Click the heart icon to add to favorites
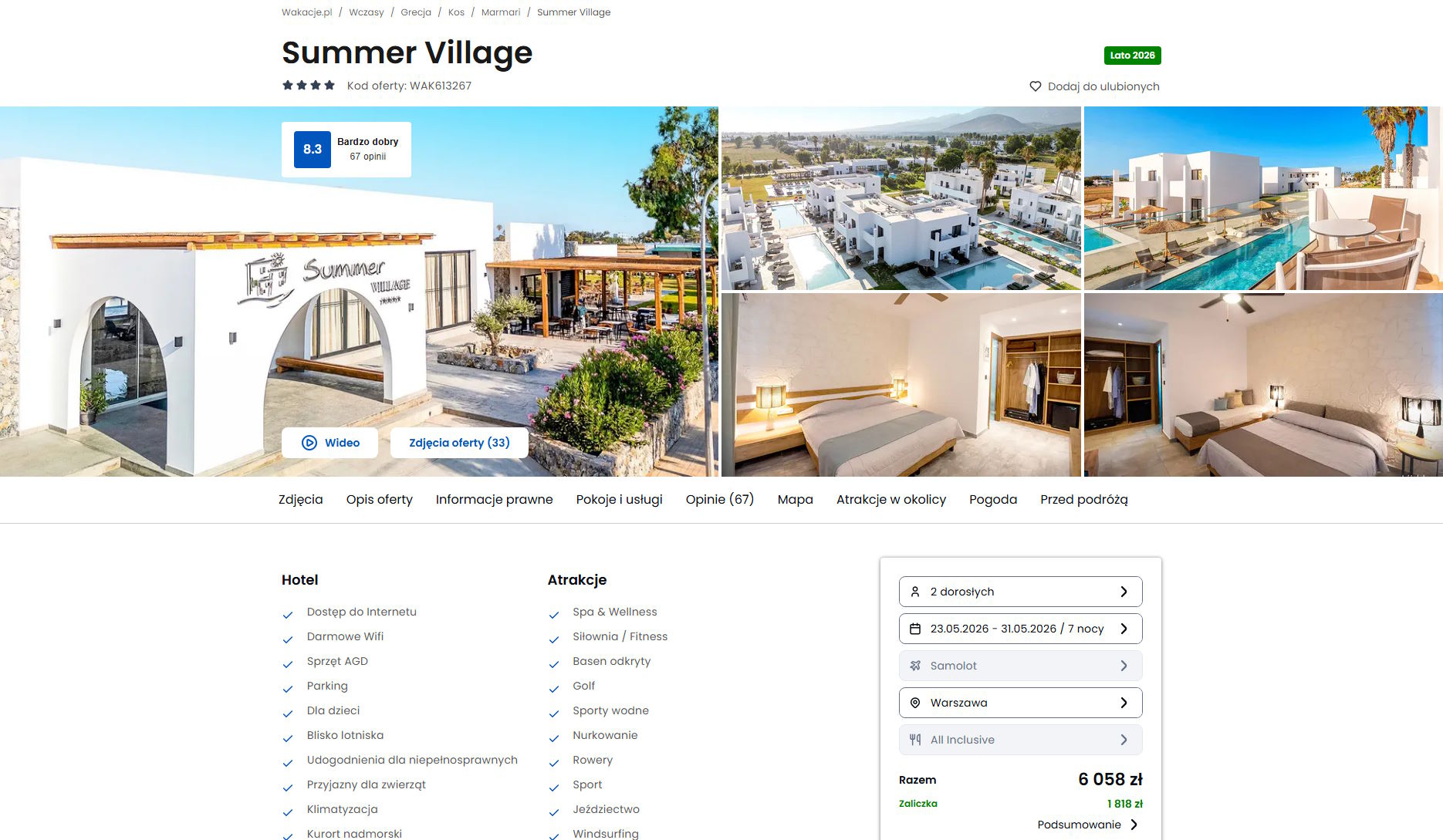The height and width of the screenshot is (840, 1443). coord(1035,86)
